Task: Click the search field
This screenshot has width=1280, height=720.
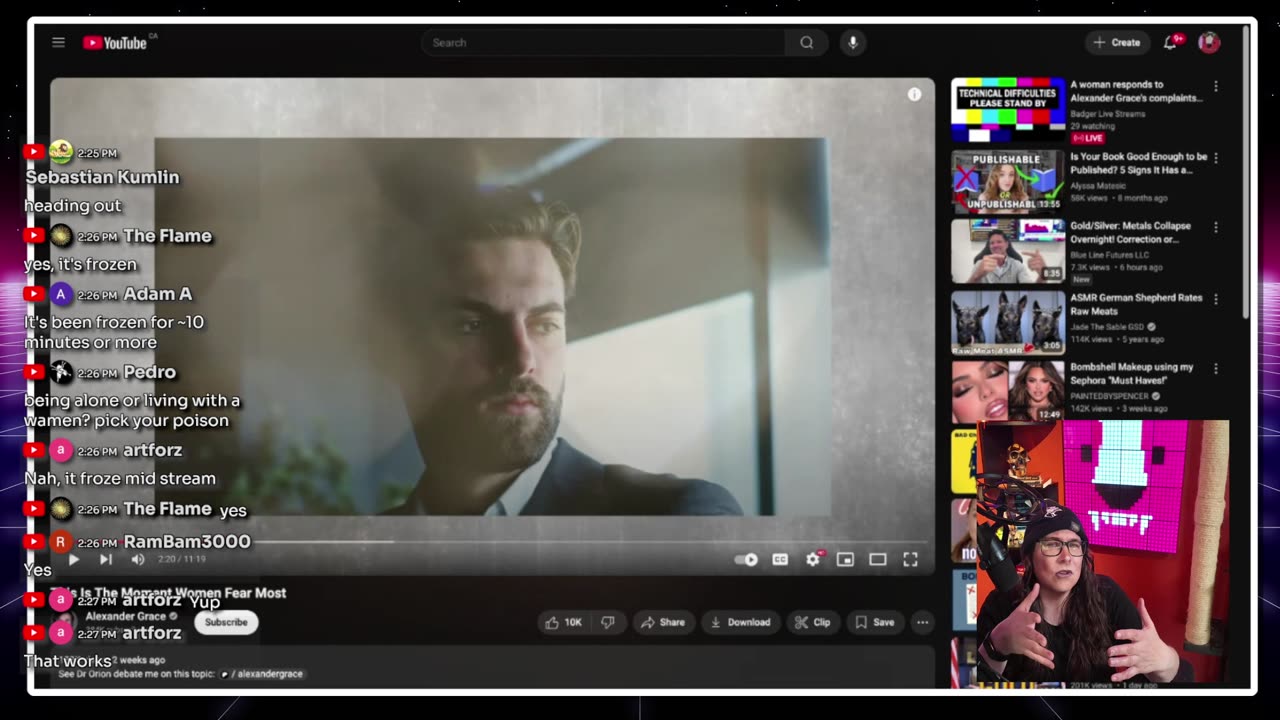Action: click(602, 42)
